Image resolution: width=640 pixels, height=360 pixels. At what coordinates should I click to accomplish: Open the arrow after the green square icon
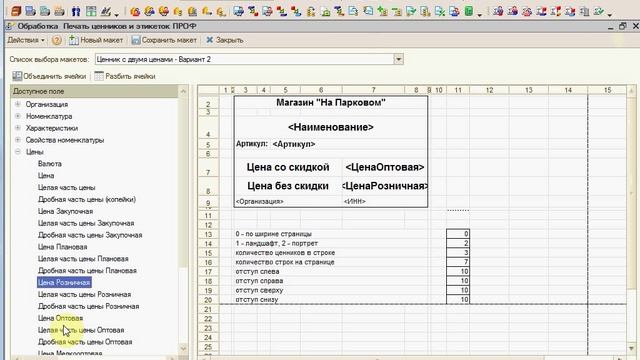tap(480, 14)
